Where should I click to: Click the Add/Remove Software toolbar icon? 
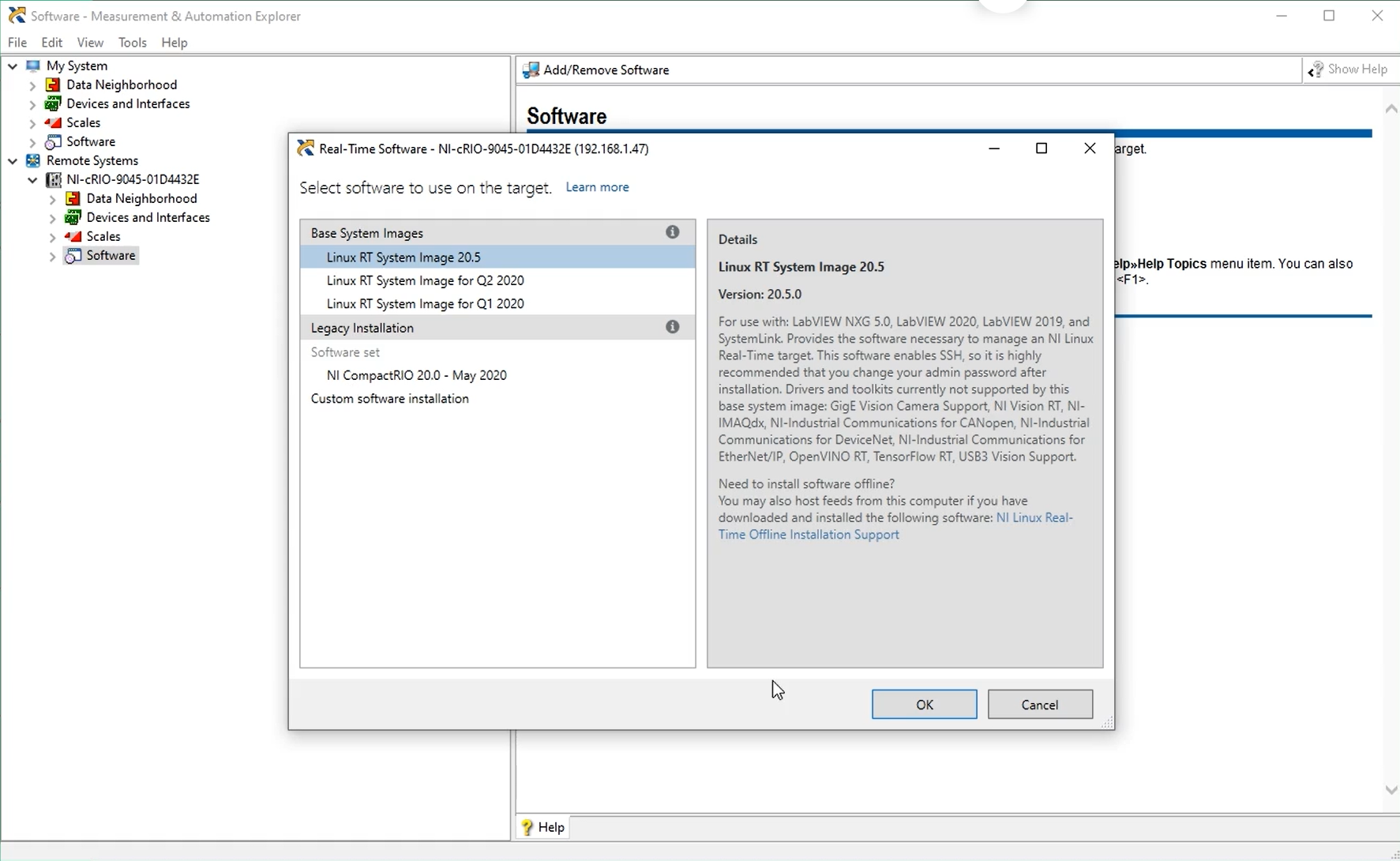tap(531, 70)
